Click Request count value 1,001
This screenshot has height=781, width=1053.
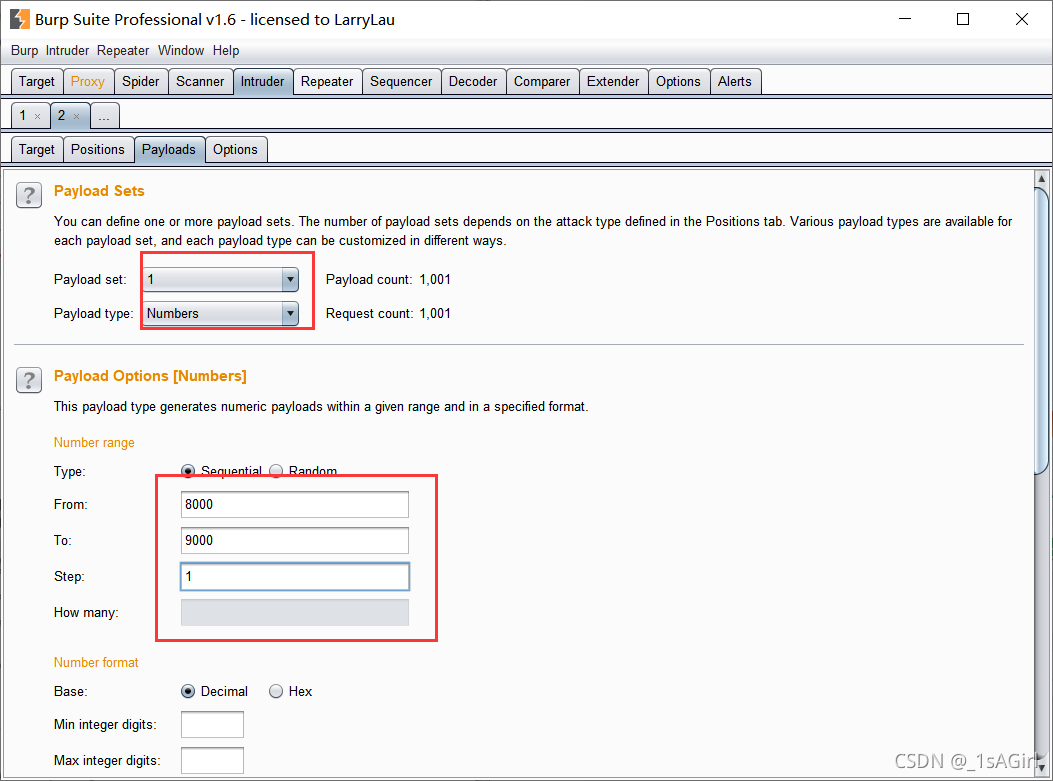pyautogui.click(x=435, y=314)
